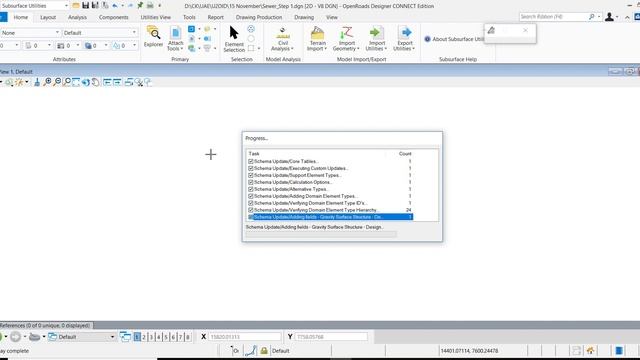640x360 pixels.
Task: Click the Rotate View tool
Action: (x=86, y=82)
